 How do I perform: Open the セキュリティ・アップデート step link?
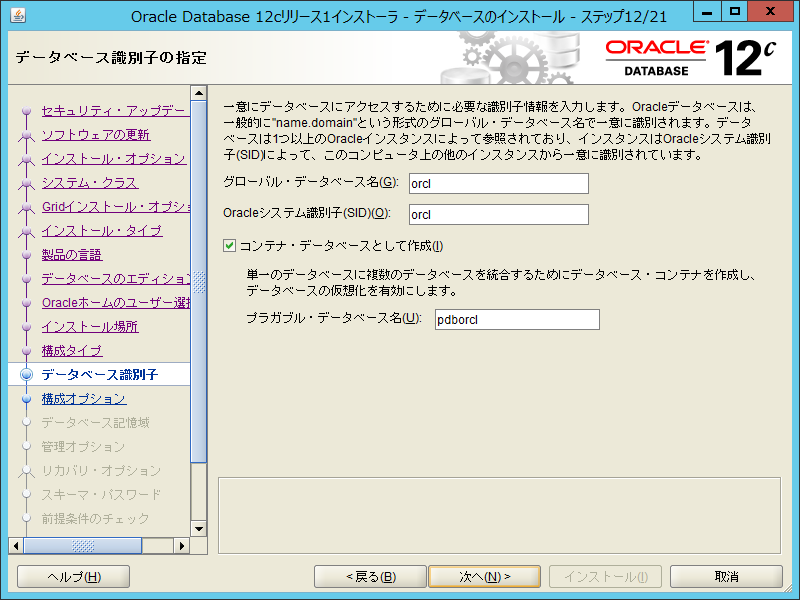click(113, 111)
